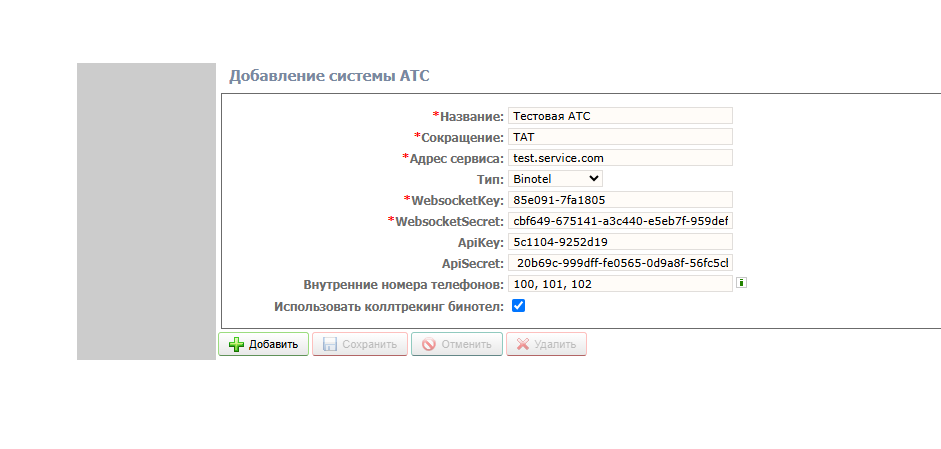Click the Использовать коллтрекинг бинотел label
Image resolution: width=941 pixels, height=449 pixels.
point(388,306)
